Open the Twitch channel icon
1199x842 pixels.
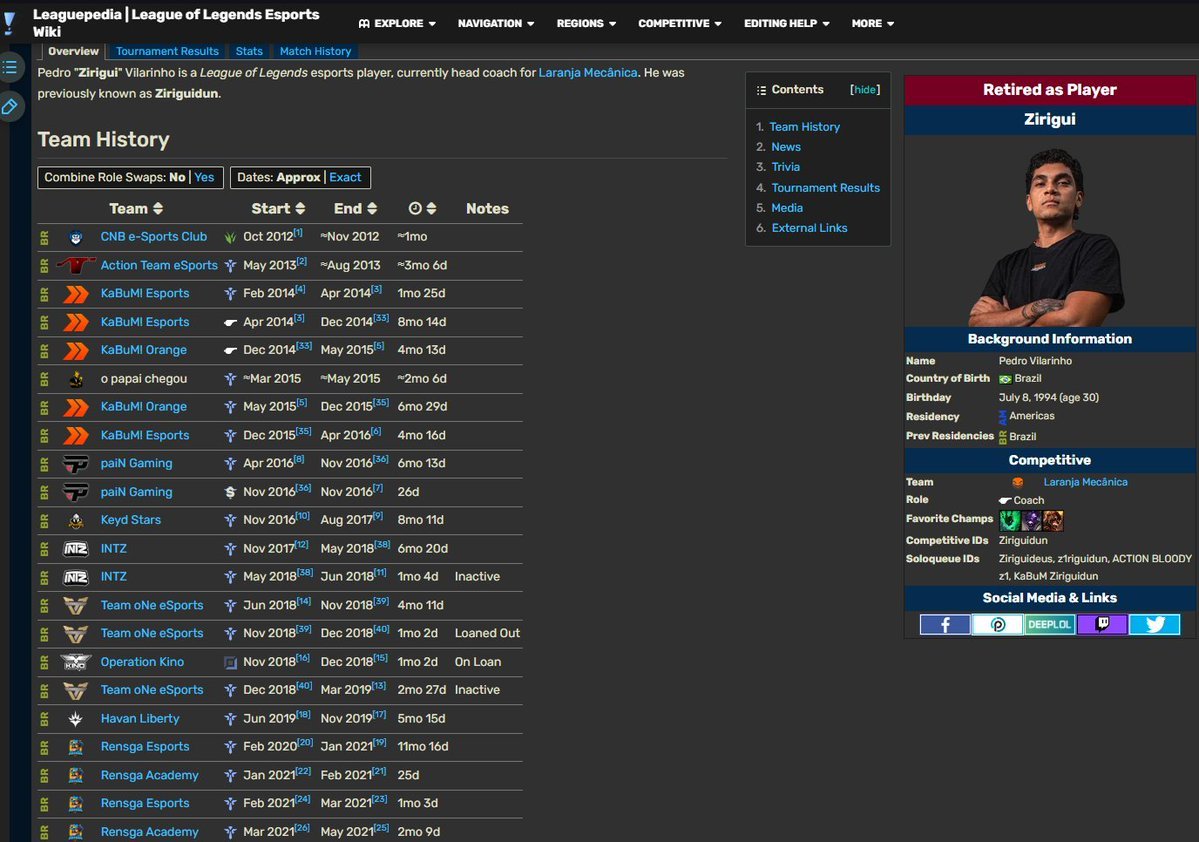[1102, 625]
